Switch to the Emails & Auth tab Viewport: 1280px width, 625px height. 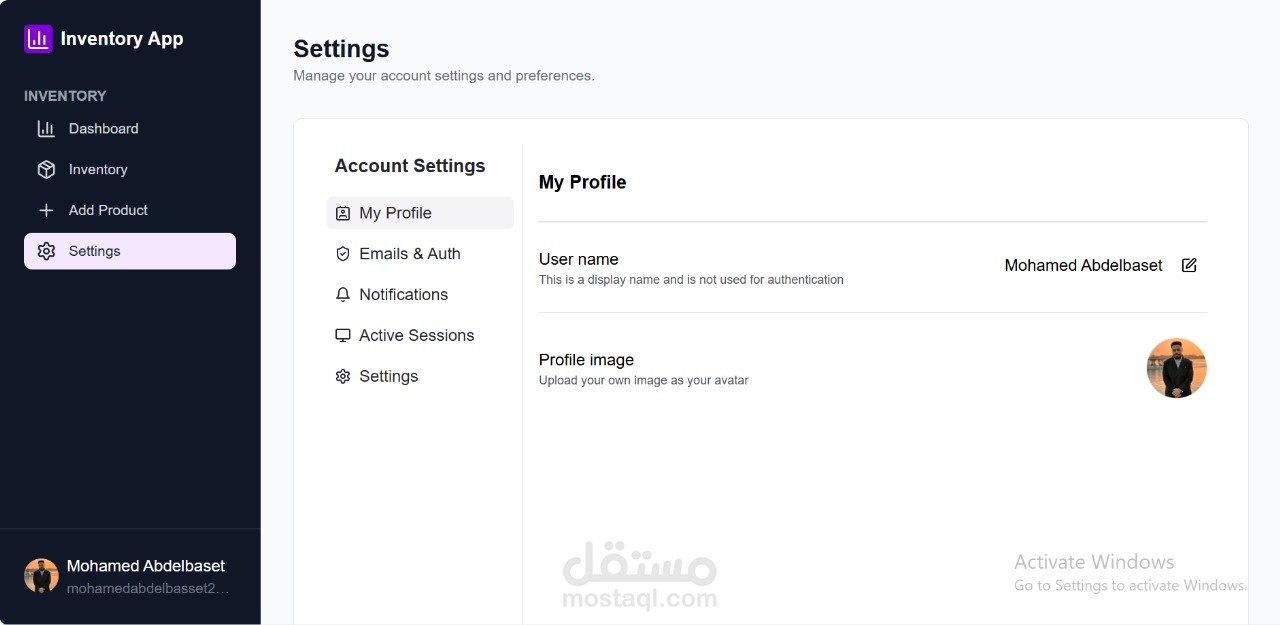coord(410,254)
